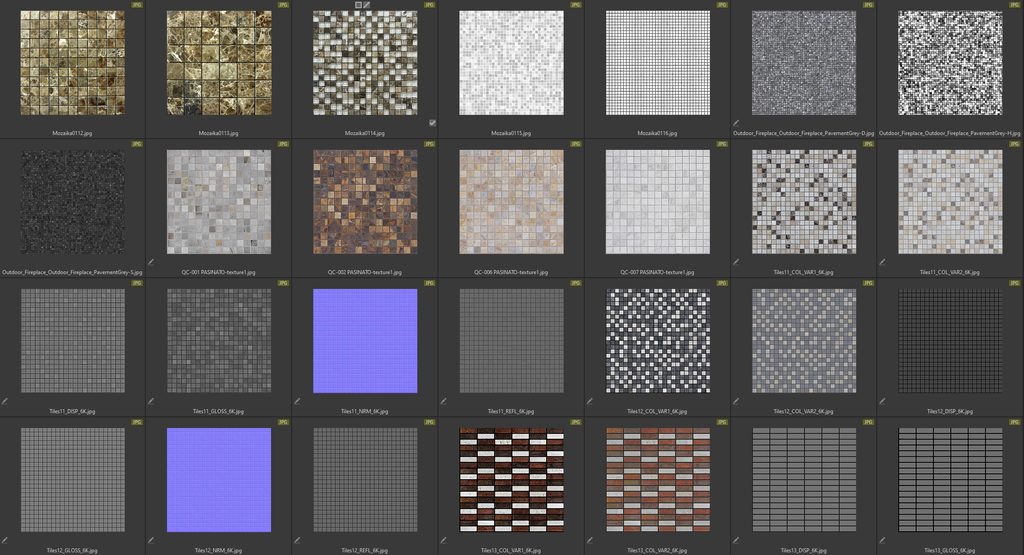1024x555 pixels.
Task: Click the pencil icon on the Tiles13_COL_VAR1_6K.jpg tile
Action: (443, 540)
